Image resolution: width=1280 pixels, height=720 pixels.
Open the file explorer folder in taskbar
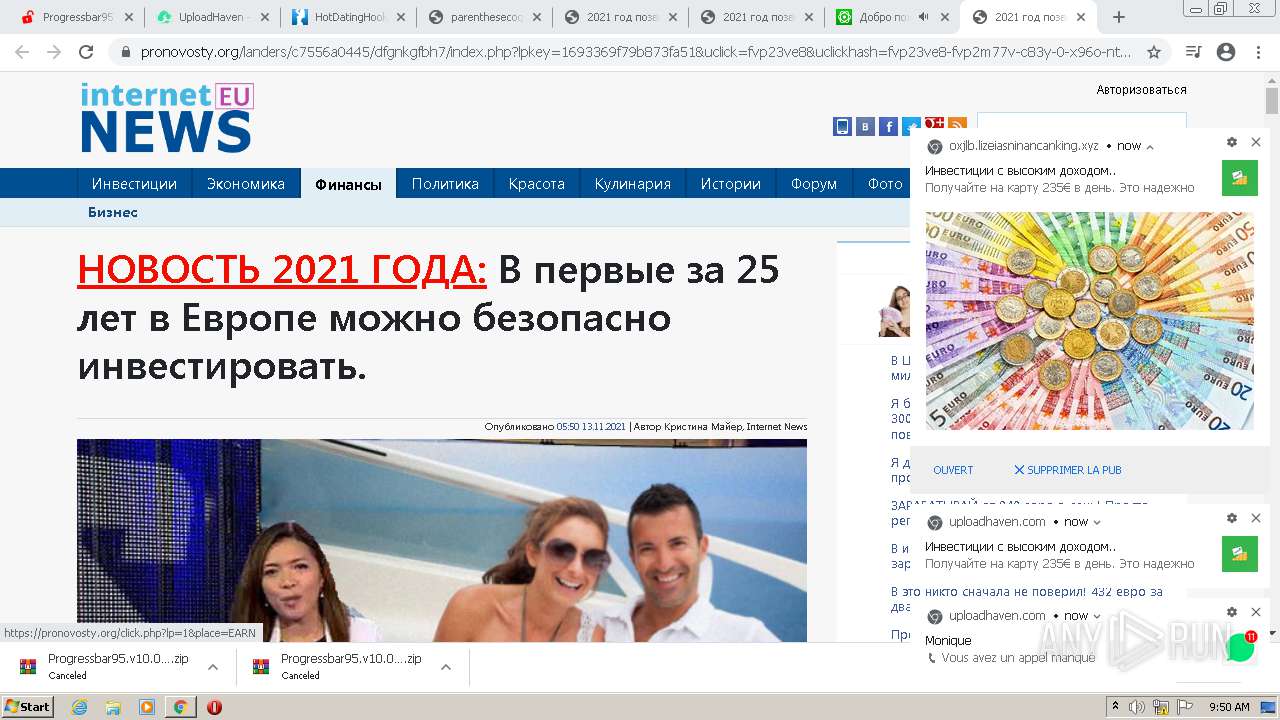tap(113, 707)
